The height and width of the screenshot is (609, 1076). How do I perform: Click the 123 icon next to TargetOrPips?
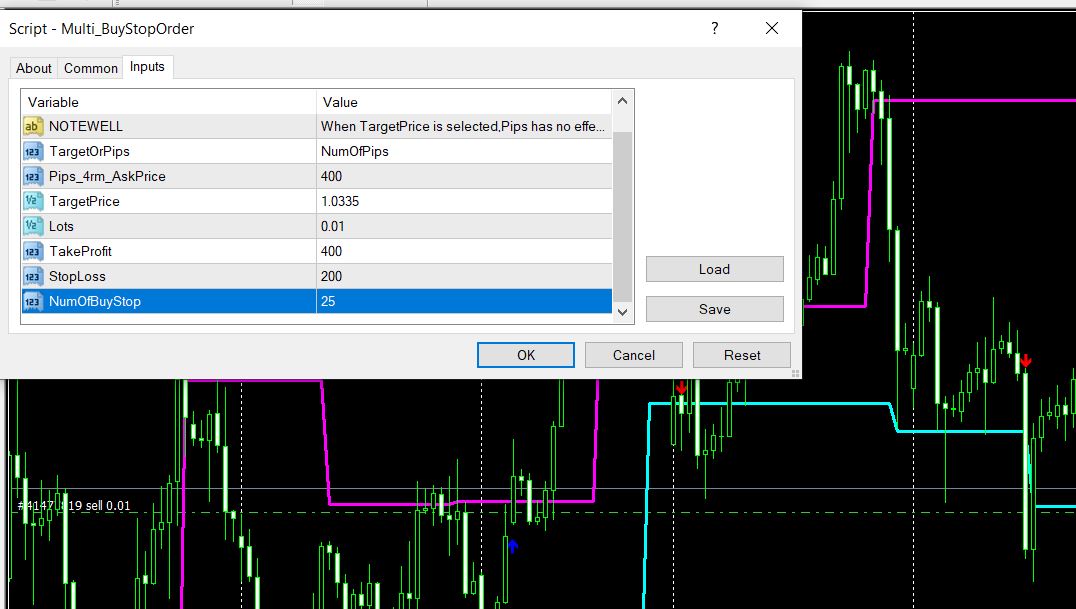click(x=34, y=151)
